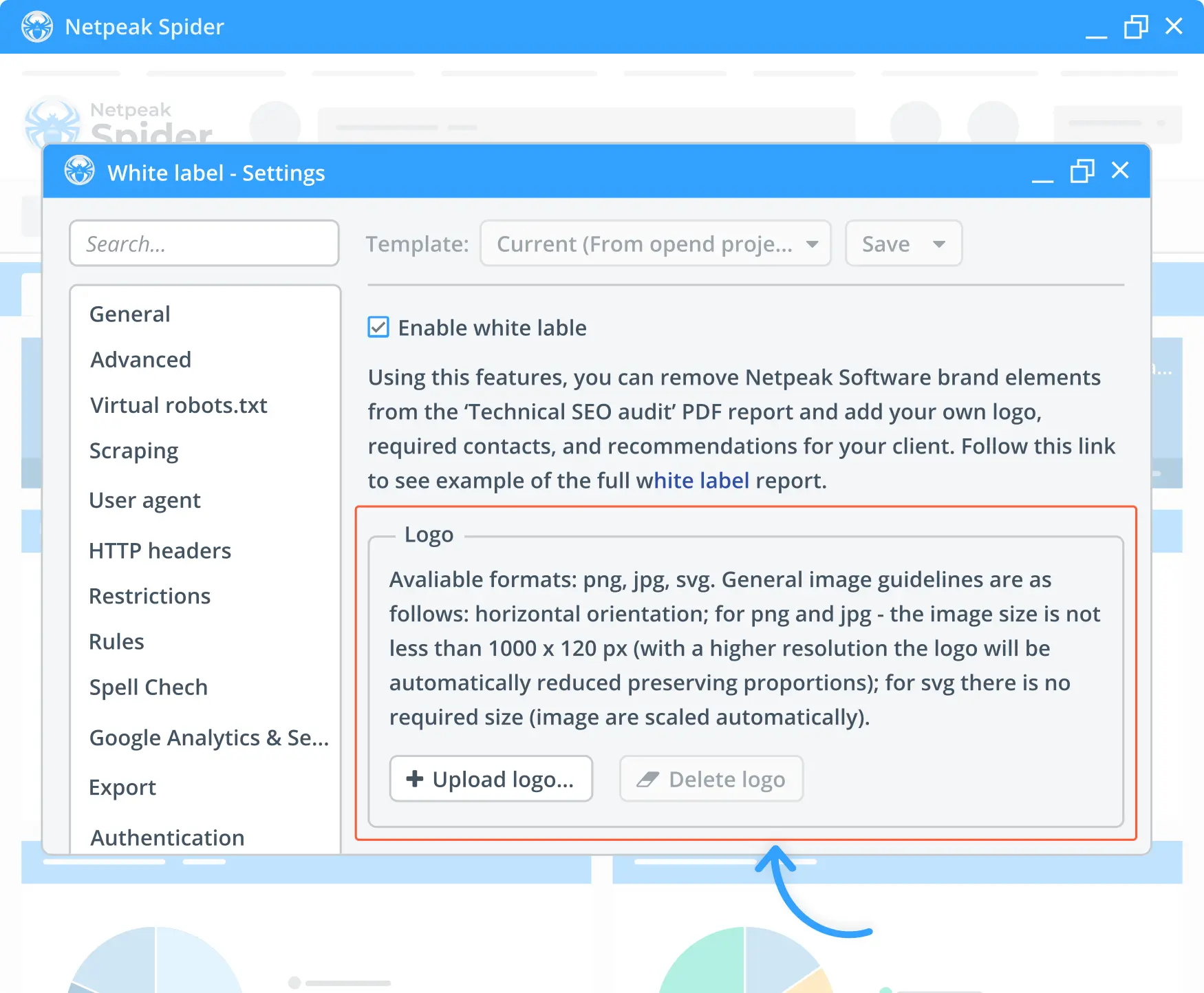Viewport: 1204px width, 993px height.
Task: Toggle the Enable white lable checkbox
Action: click(378, 327)
